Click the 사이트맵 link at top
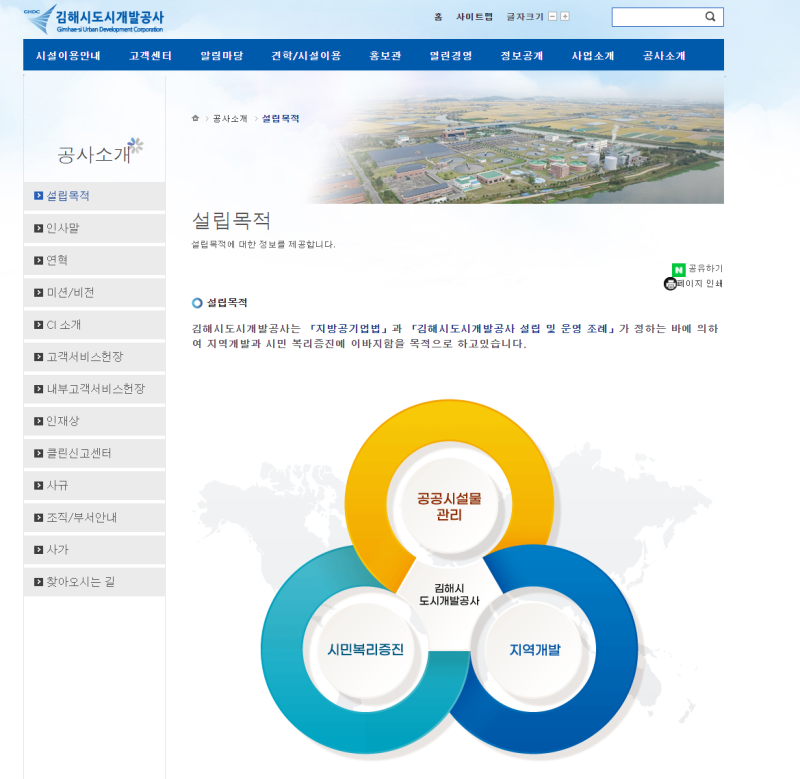This screenshot has width=800, height=779. 474,17
